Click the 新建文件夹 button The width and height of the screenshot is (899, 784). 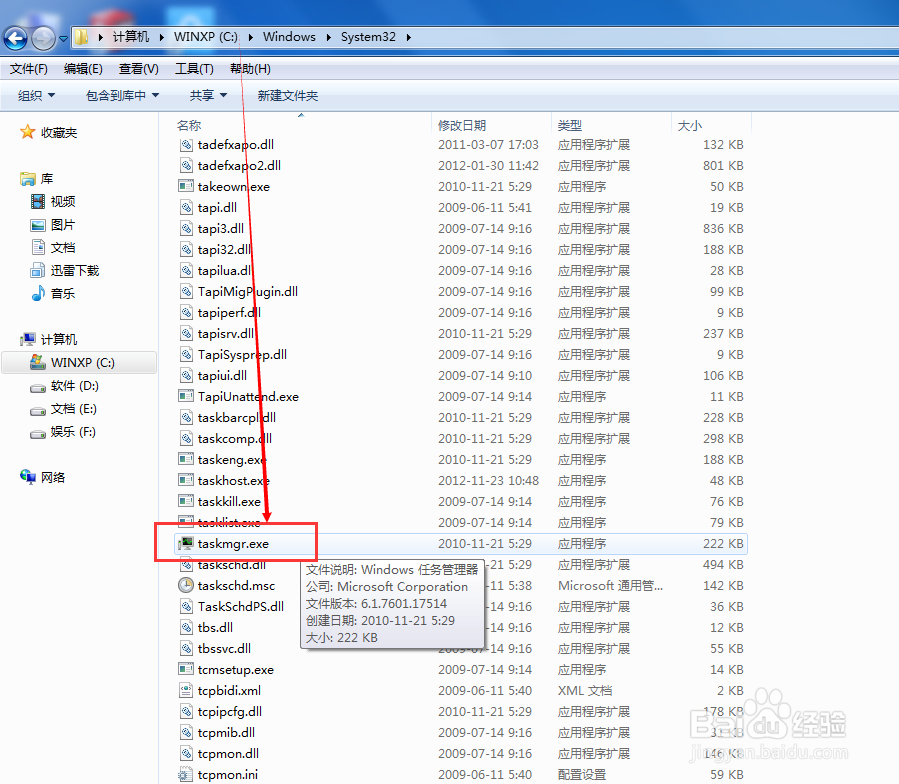pyautogui.click(x=287, y=95)
